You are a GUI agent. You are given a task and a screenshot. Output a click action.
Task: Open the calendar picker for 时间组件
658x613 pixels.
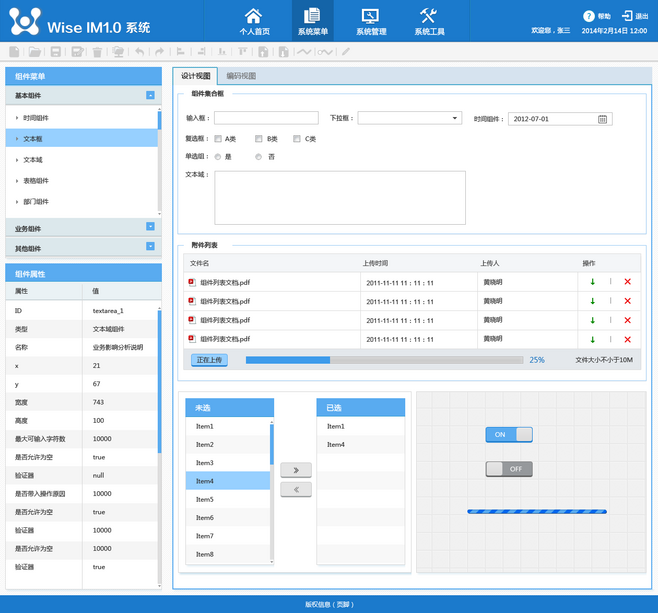(x=603, y=119)
